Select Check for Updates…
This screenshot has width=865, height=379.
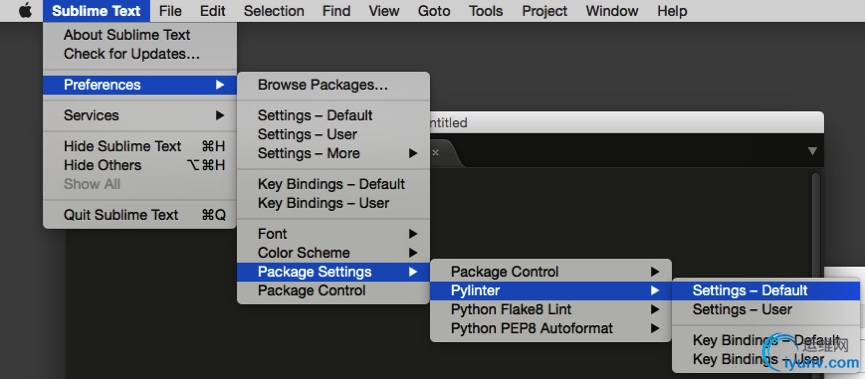(140, 54)
